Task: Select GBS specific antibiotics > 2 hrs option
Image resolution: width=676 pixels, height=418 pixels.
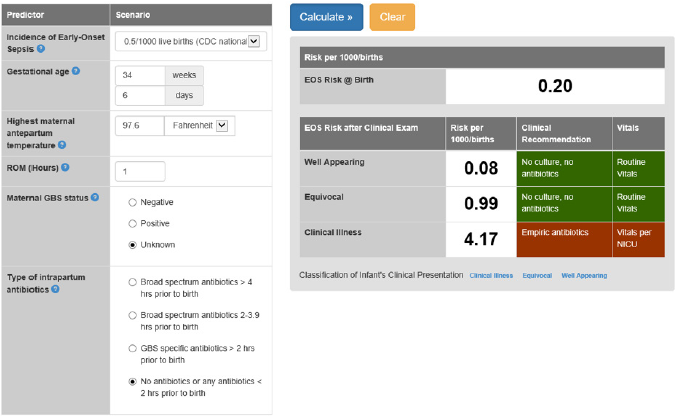Action: (x=133, y=348)
